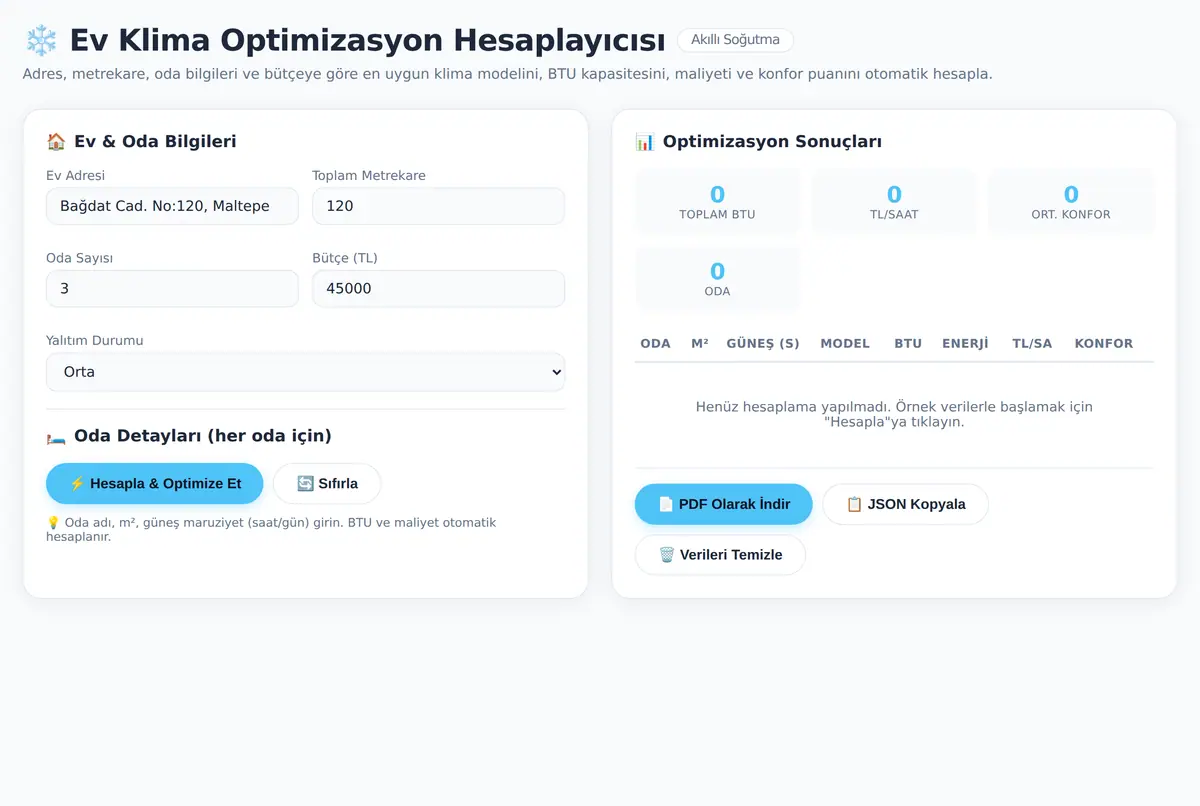The width and height of the screenshot is (1200, 806).
Task: Click Hesapla & Optimize Et button
Action: tap(154, 483)
